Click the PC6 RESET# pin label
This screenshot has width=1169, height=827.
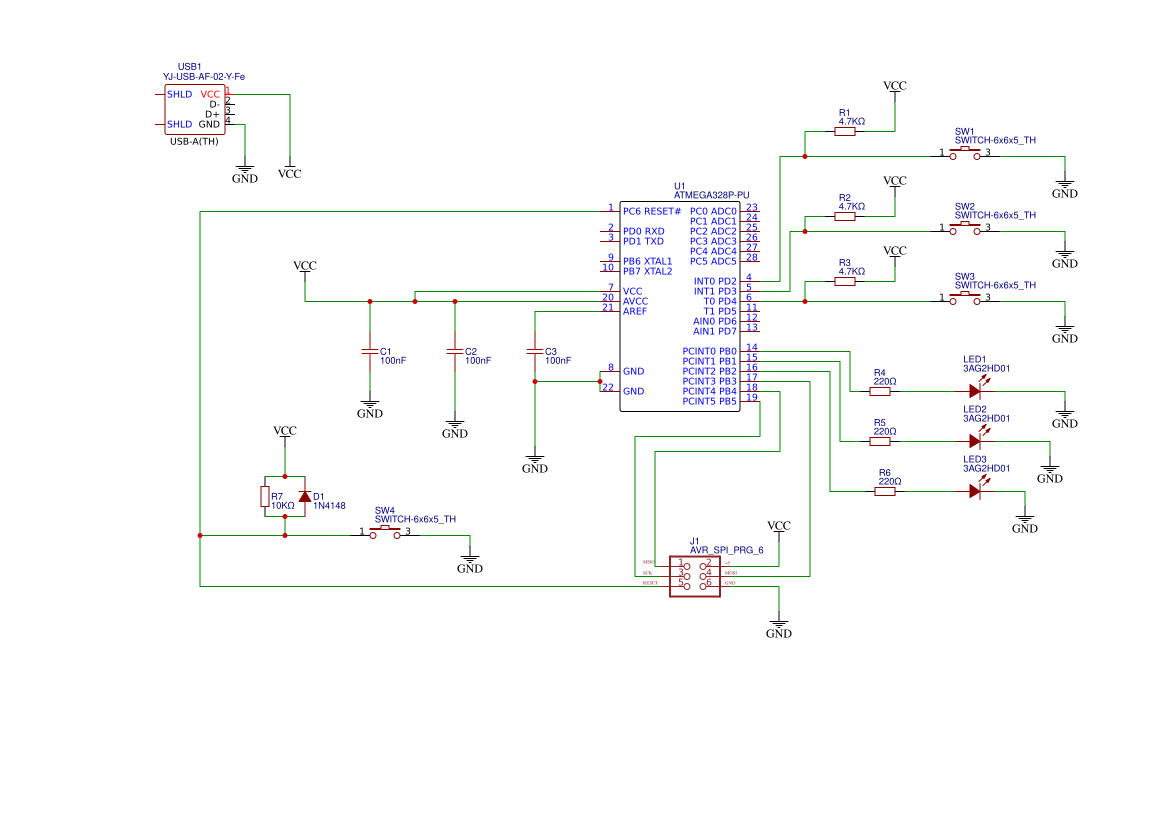652,212
